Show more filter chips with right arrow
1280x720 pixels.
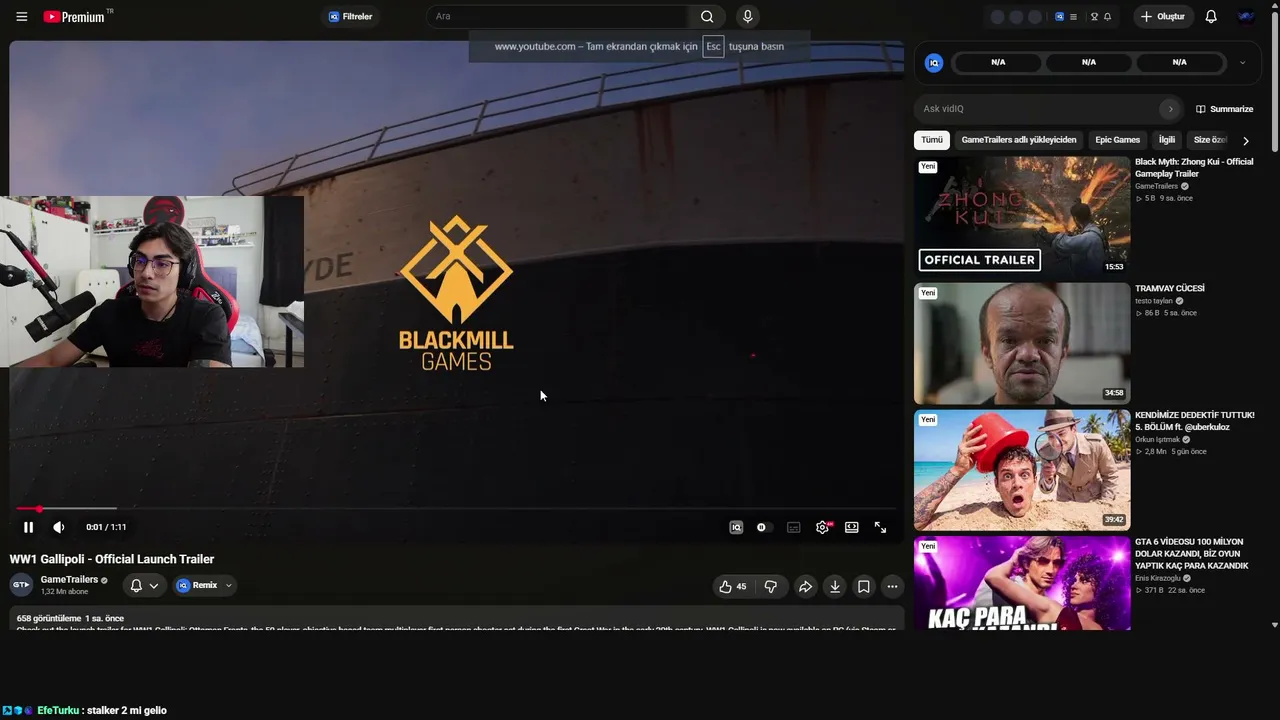(1245, 141)
